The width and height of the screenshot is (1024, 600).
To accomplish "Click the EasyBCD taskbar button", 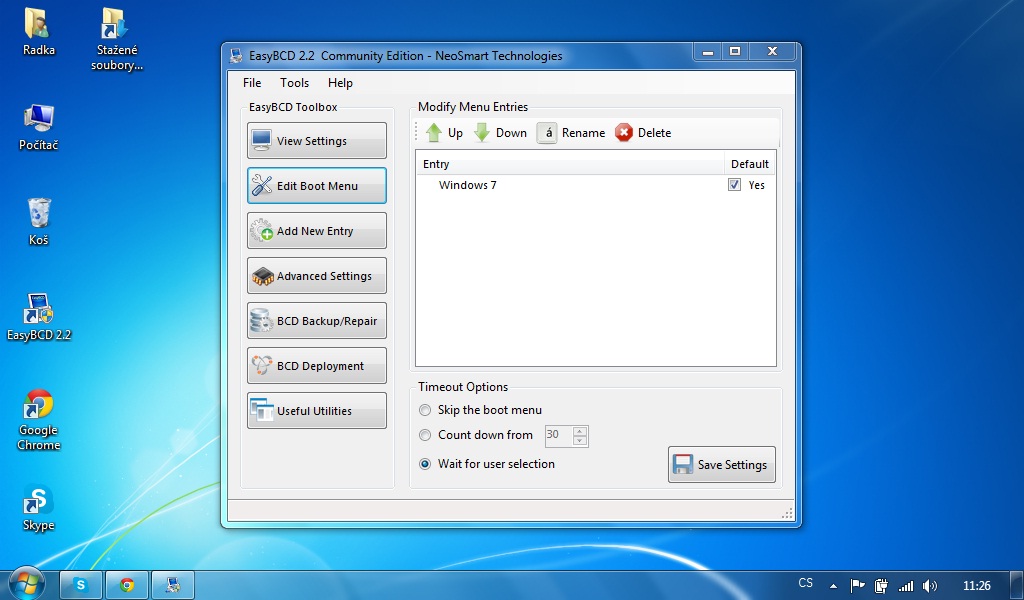I will point(173,585).
